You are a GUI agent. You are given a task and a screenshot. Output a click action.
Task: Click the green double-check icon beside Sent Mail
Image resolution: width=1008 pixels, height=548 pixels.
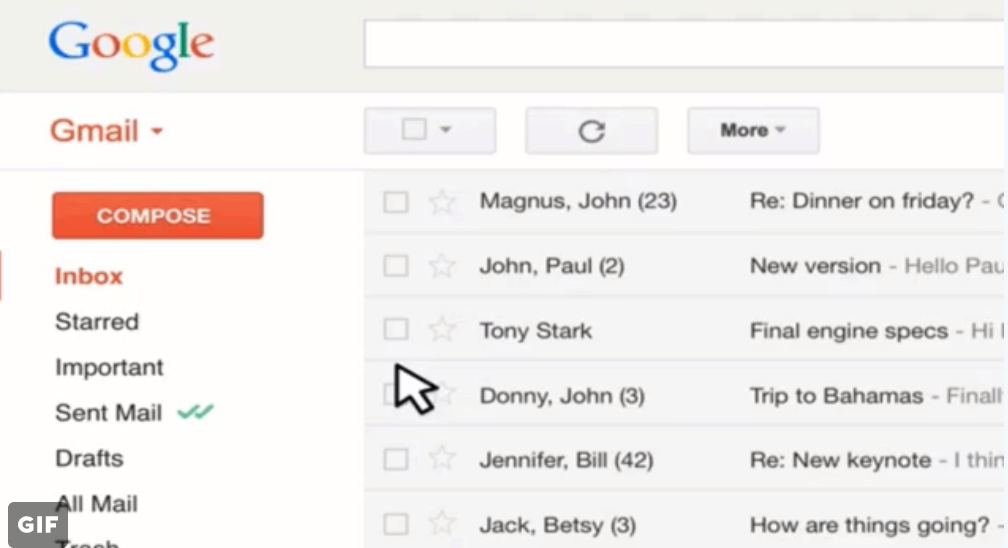pos(195,412)
